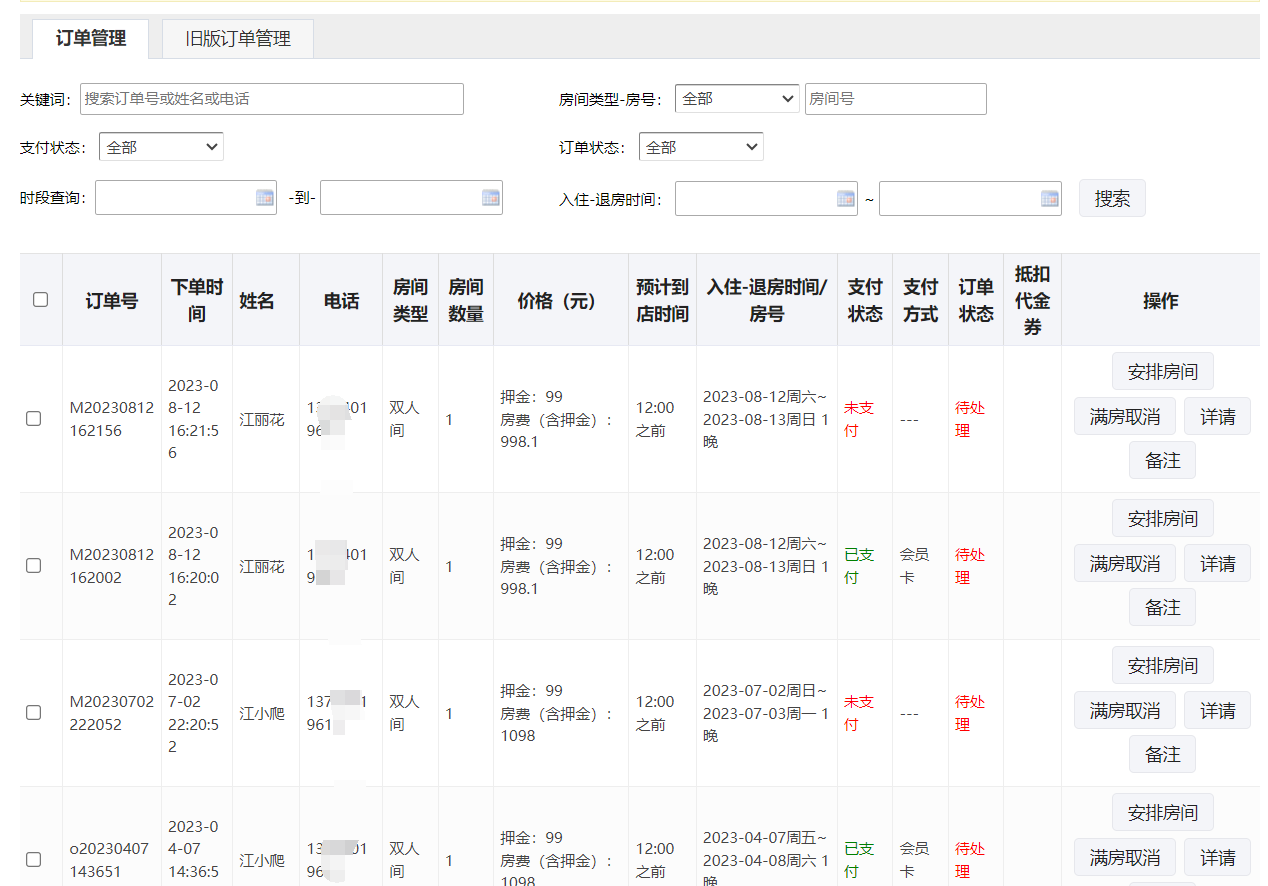Switch to the 旧版订单管理 tab
Image resolution: width=1268 pixels, height=886 pixels.
[238, 39]
